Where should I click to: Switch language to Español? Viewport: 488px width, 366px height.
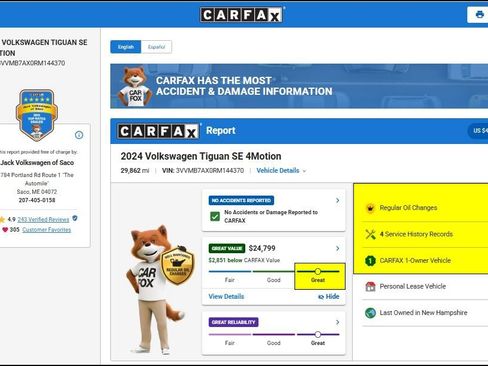point(156,47)
